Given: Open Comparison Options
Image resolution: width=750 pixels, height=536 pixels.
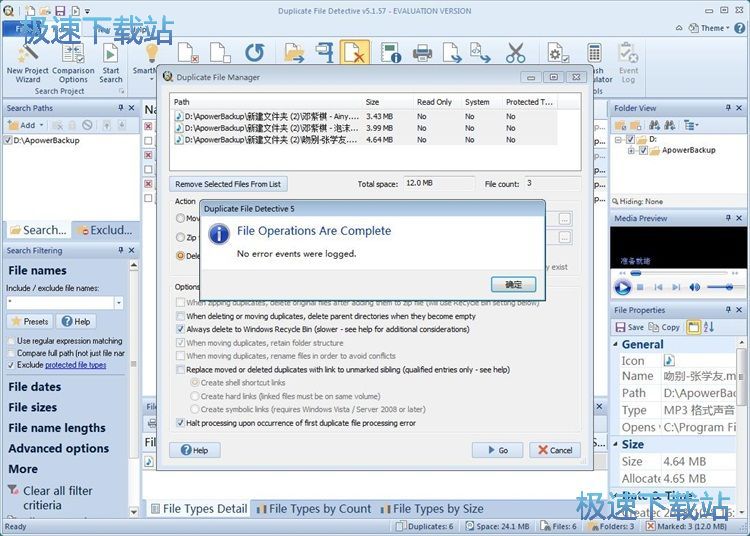Looking at the screenshot, I should (73, 64).
